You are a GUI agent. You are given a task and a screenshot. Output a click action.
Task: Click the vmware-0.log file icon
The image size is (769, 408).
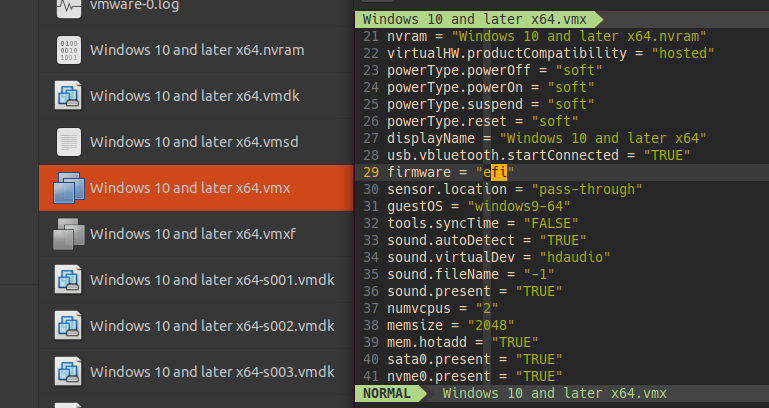point(69,7)
